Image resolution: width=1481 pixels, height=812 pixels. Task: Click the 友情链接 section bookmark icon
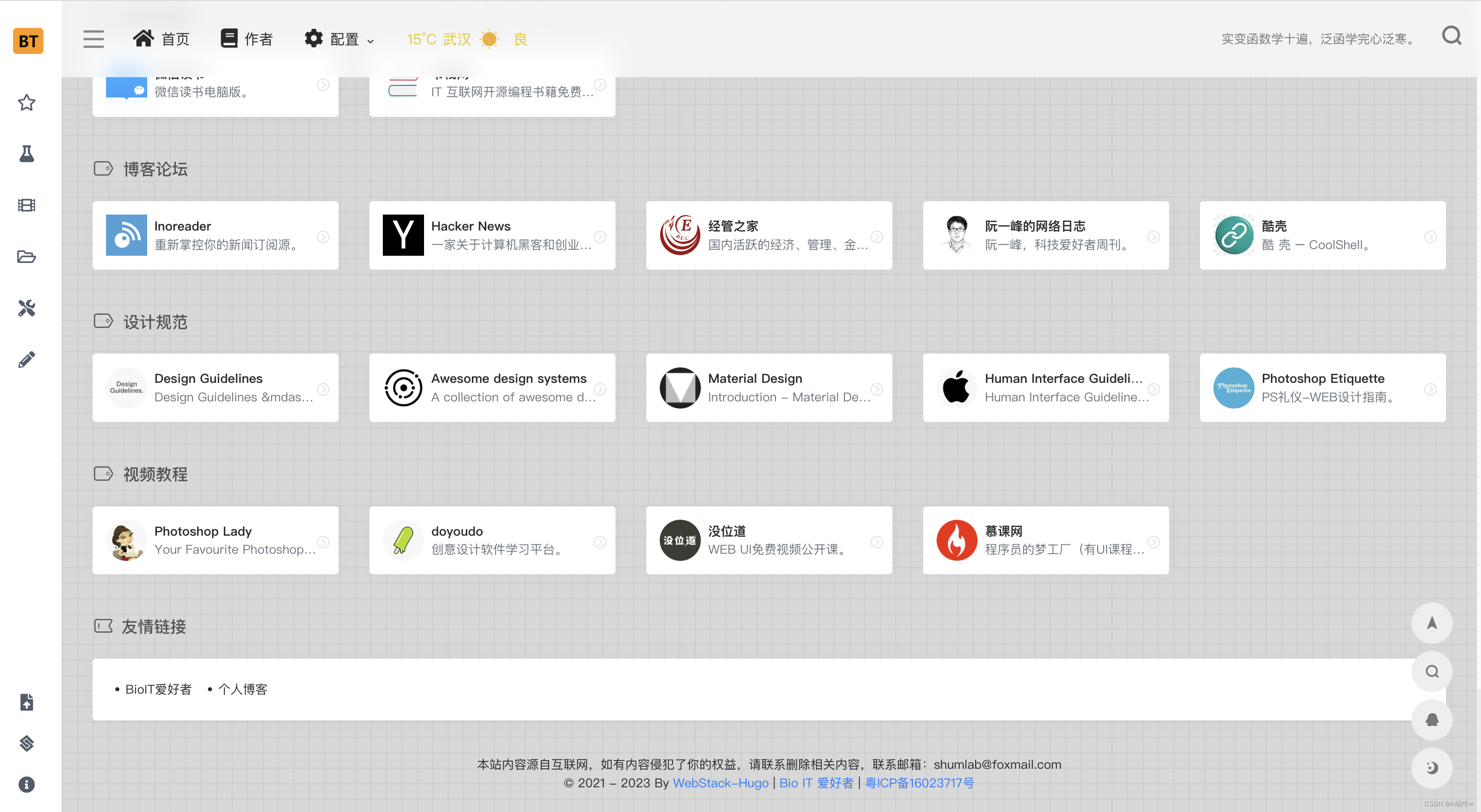pos(103,626)
